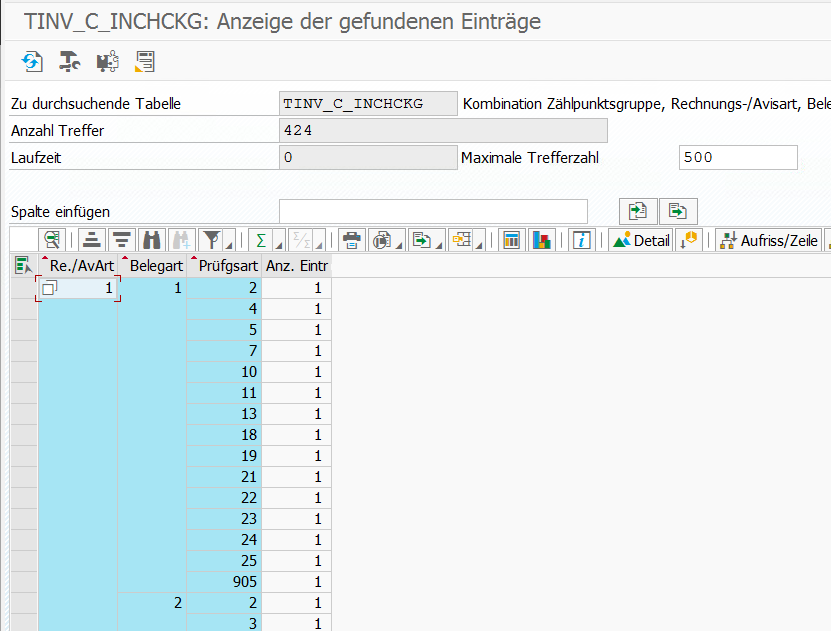Click the print icon in grid toolbar

(351, 240)
